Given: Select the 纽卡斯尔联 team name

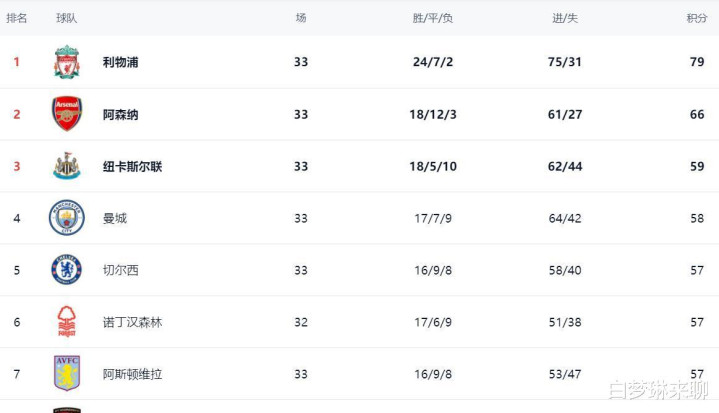Looking at the screenshot, I should coord(133,166).
